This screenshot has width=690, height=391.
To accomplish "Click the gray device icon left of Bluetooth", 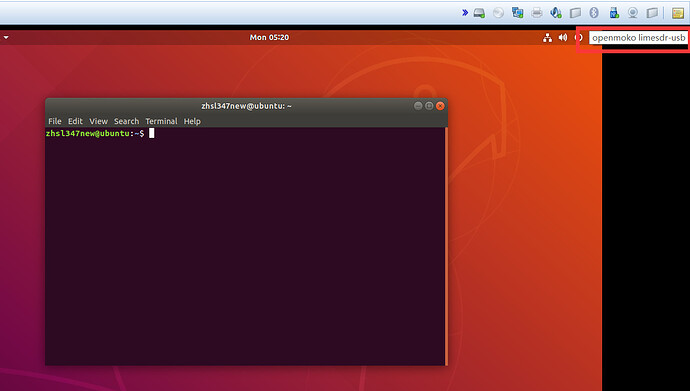I will pyautogui.click(x=575, y=13).
